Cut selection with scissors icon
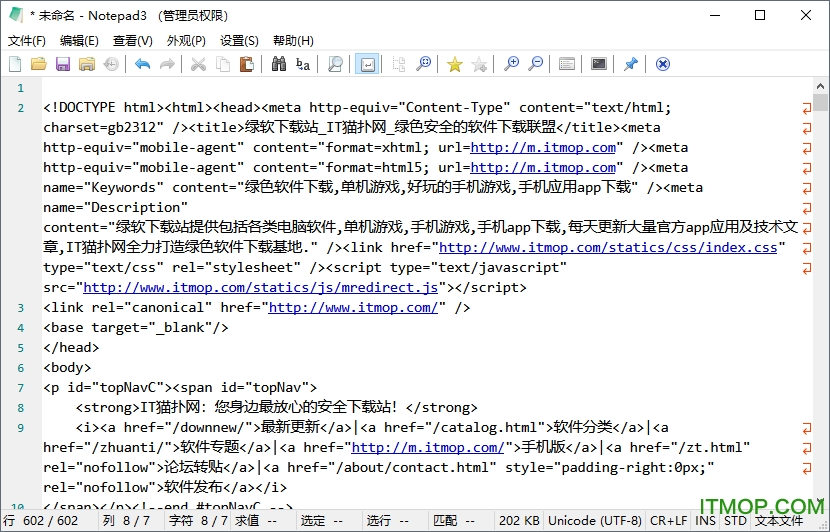The image size is (830, 532). coord(198,64)
